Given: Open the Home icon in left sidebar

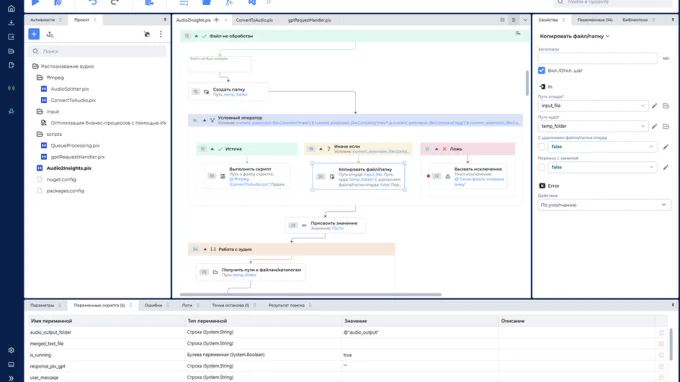Looking at the screenshot, I should click(x=11, y=8).
